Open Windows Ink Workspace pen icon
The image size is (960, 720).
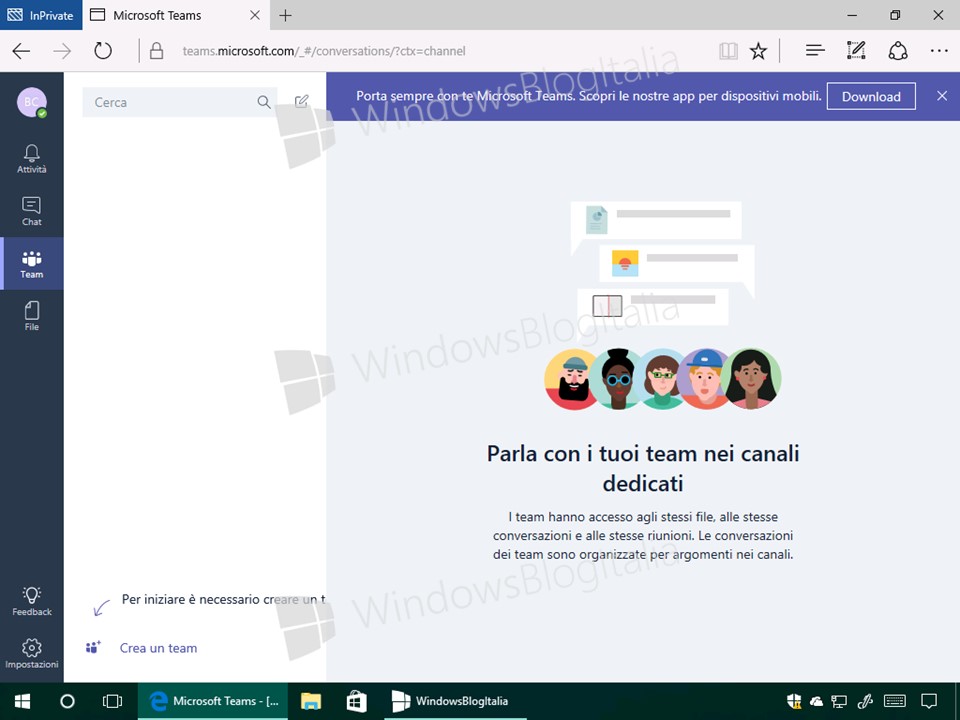pyautogui.click(x=864, y=701)
